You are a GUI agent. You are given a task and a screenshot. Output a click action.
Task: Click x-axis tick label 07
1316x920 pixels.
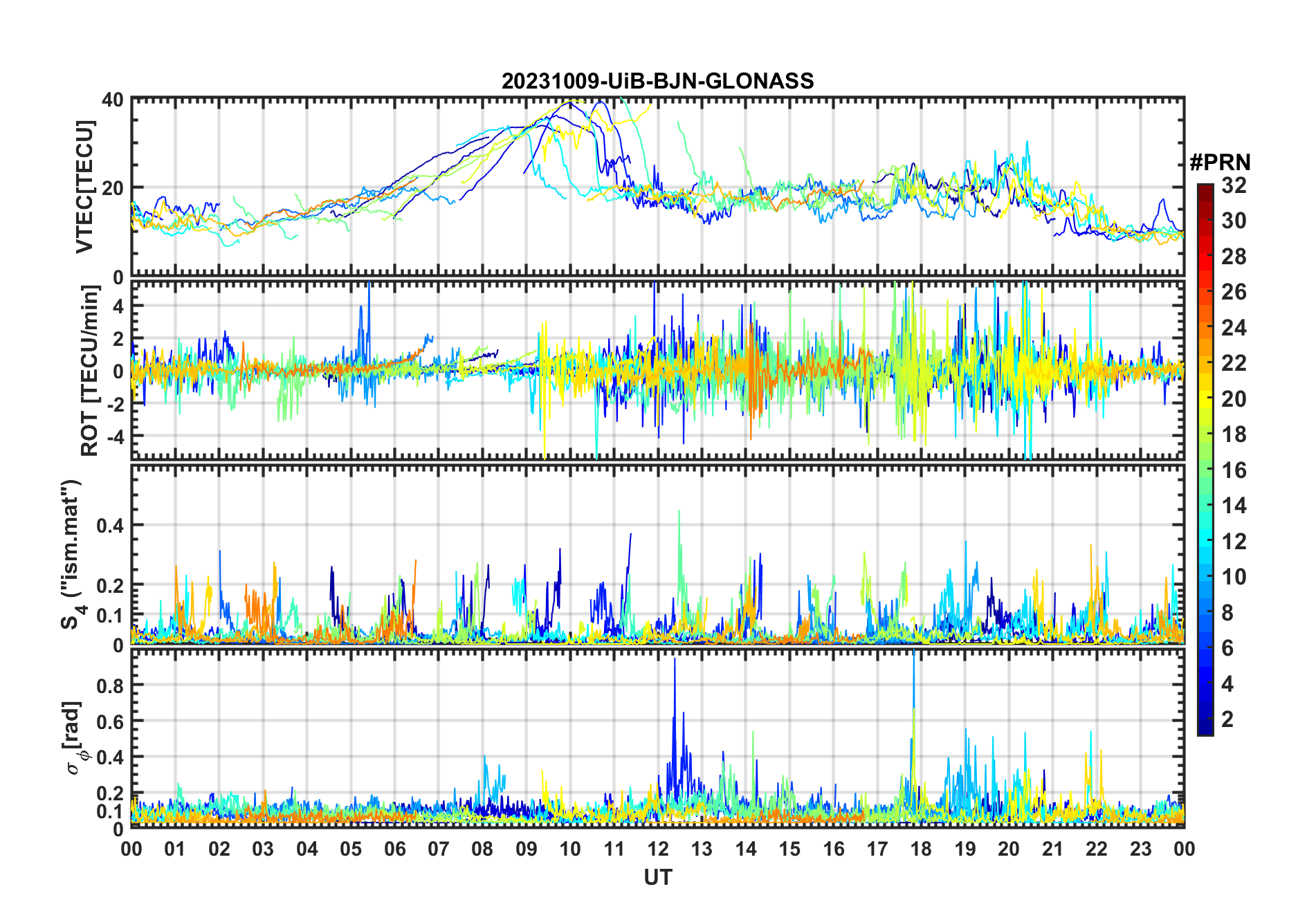click(439, 849)
